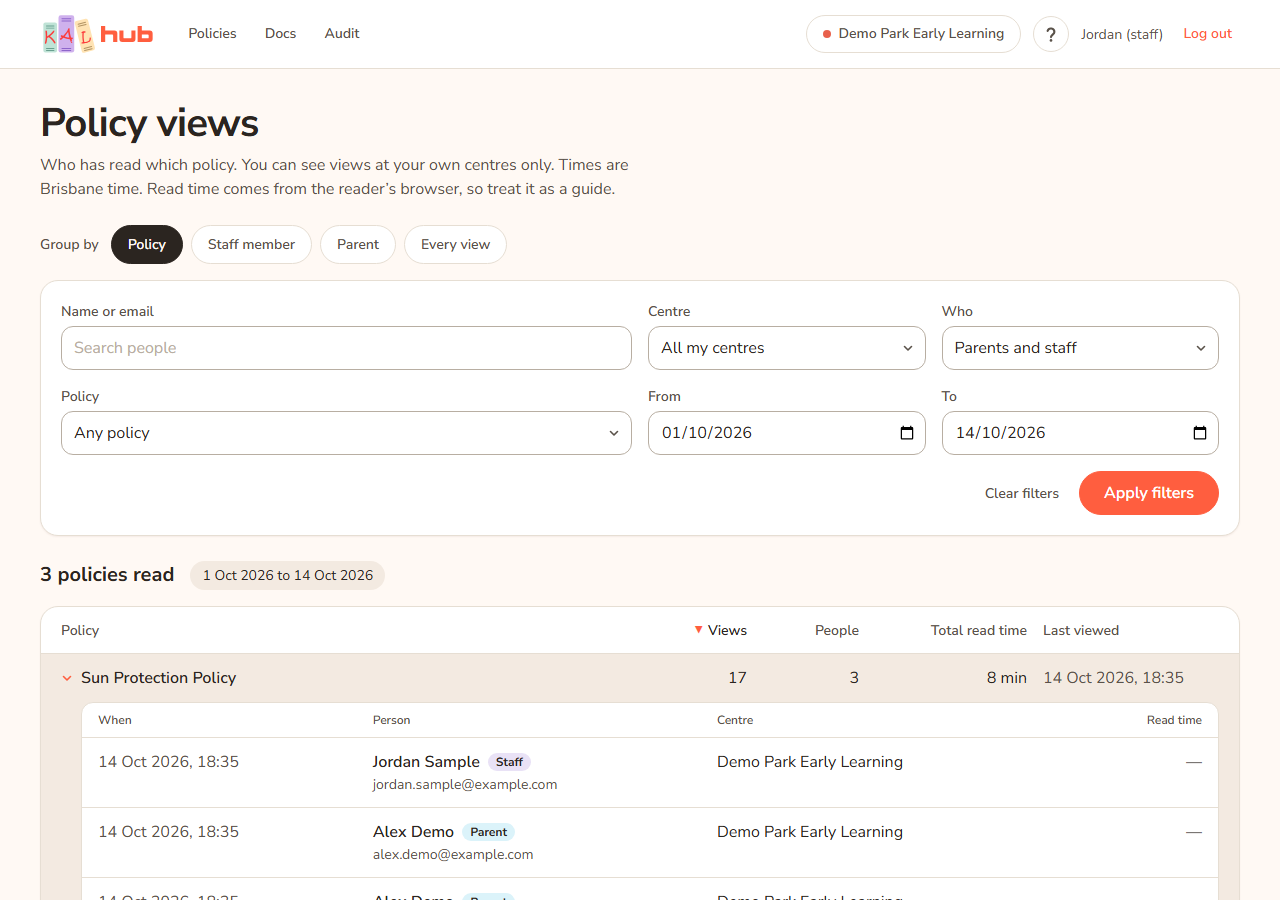The height and width of the screenshot is (900, 1280).
Task: Switch grouping to Every view
Action: point(455,244)
